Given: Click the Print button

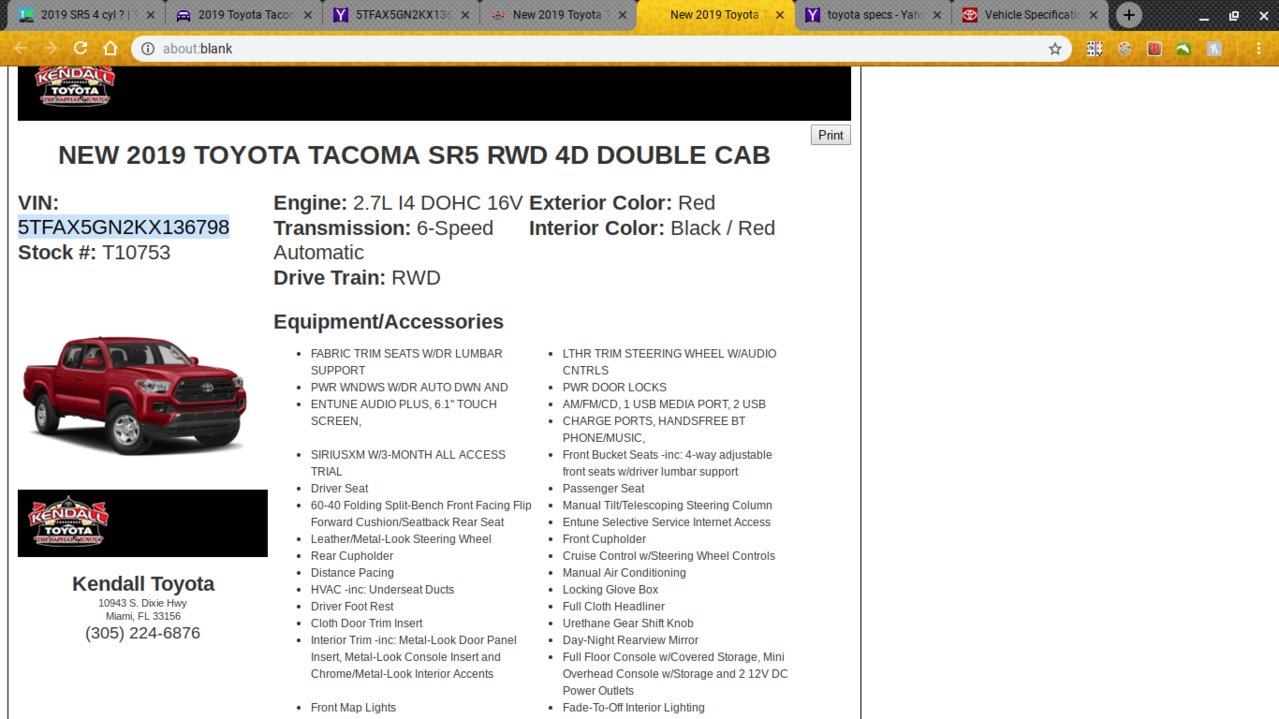Looking at the screenshot, I should (830, 135).
